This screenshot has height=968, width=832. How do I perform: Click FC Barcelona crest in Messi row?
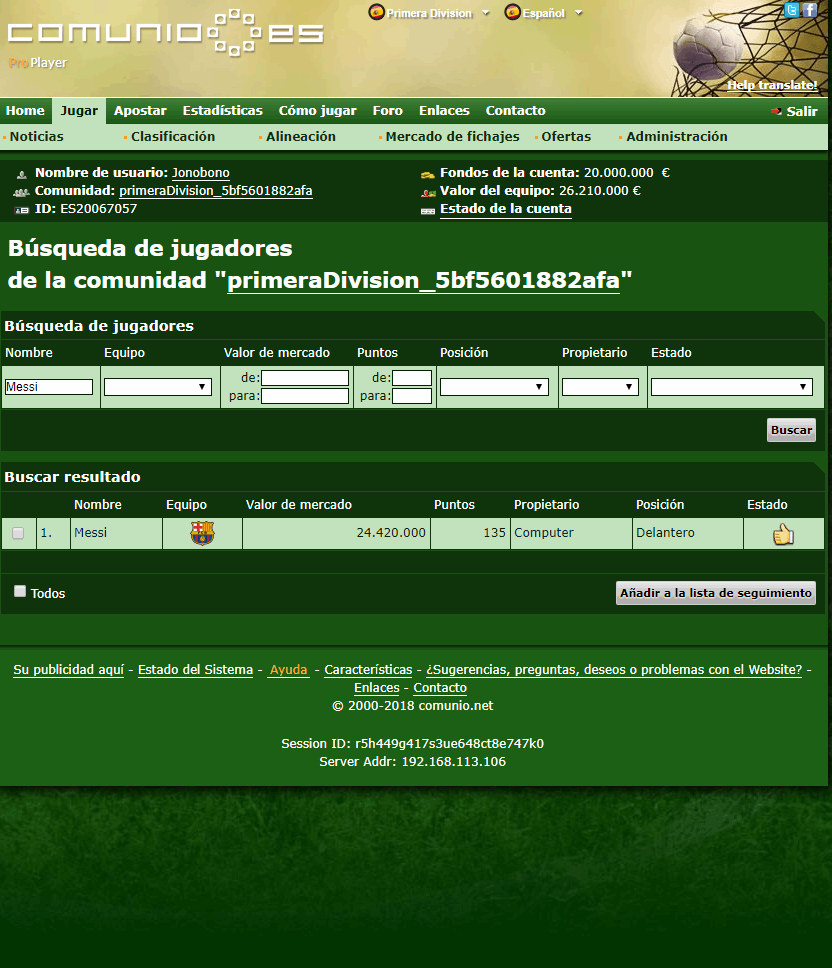(x=202, y=534)
